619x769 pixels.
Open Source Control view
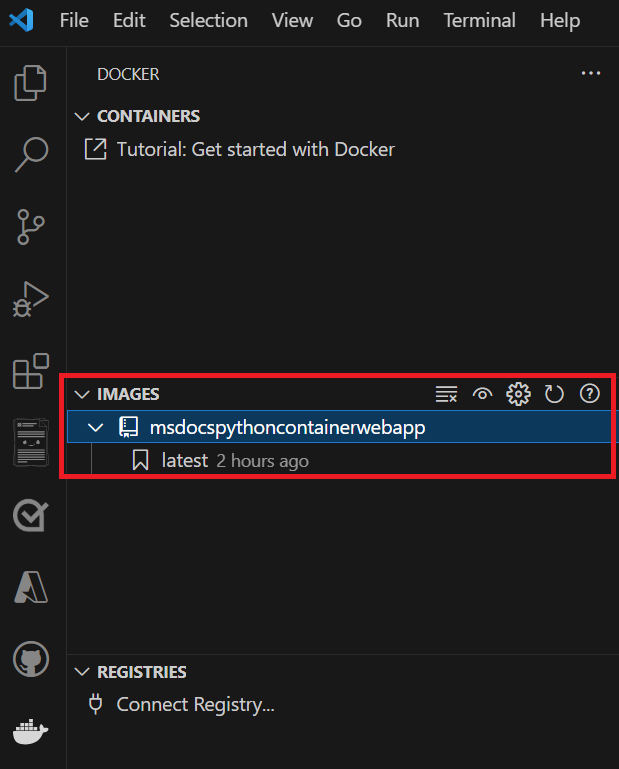31,227
